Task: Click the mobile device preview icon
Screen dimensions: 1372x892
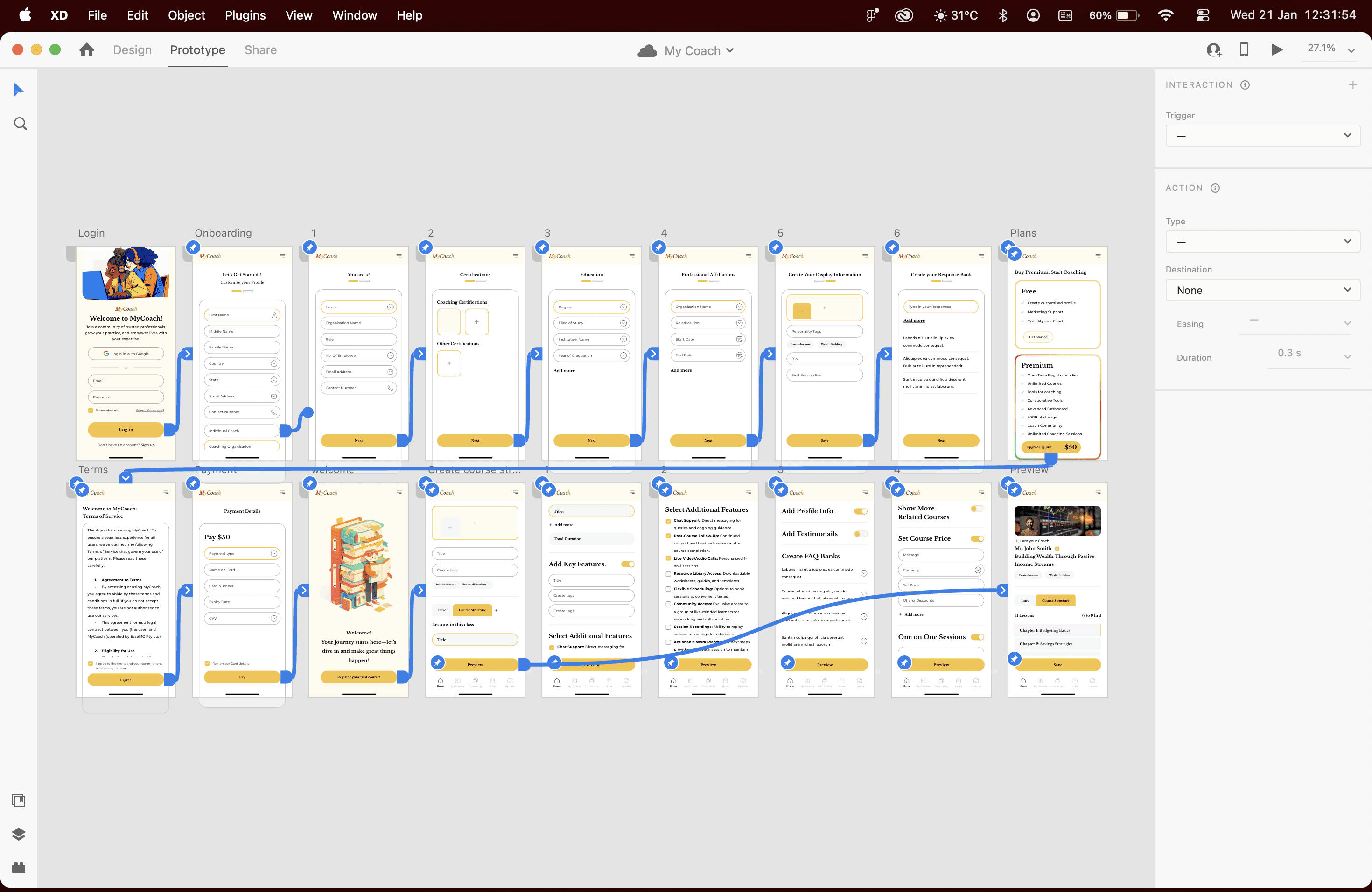Action: pyautogui.click(x=1244, y=50)
